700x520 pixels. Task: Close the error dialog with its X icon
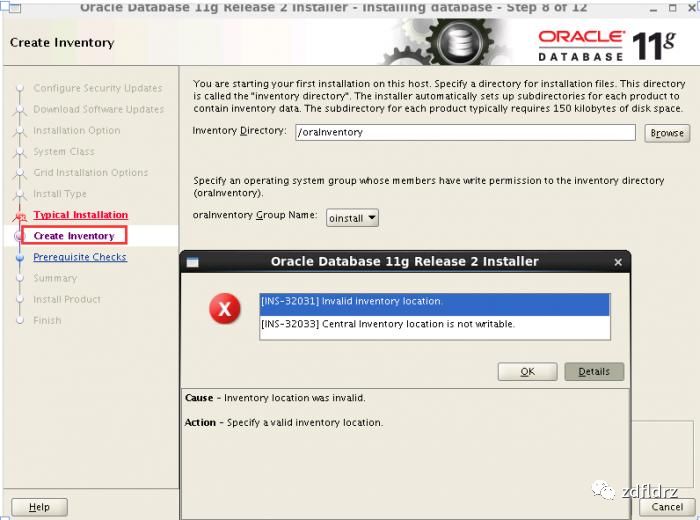tap(618, 262)
